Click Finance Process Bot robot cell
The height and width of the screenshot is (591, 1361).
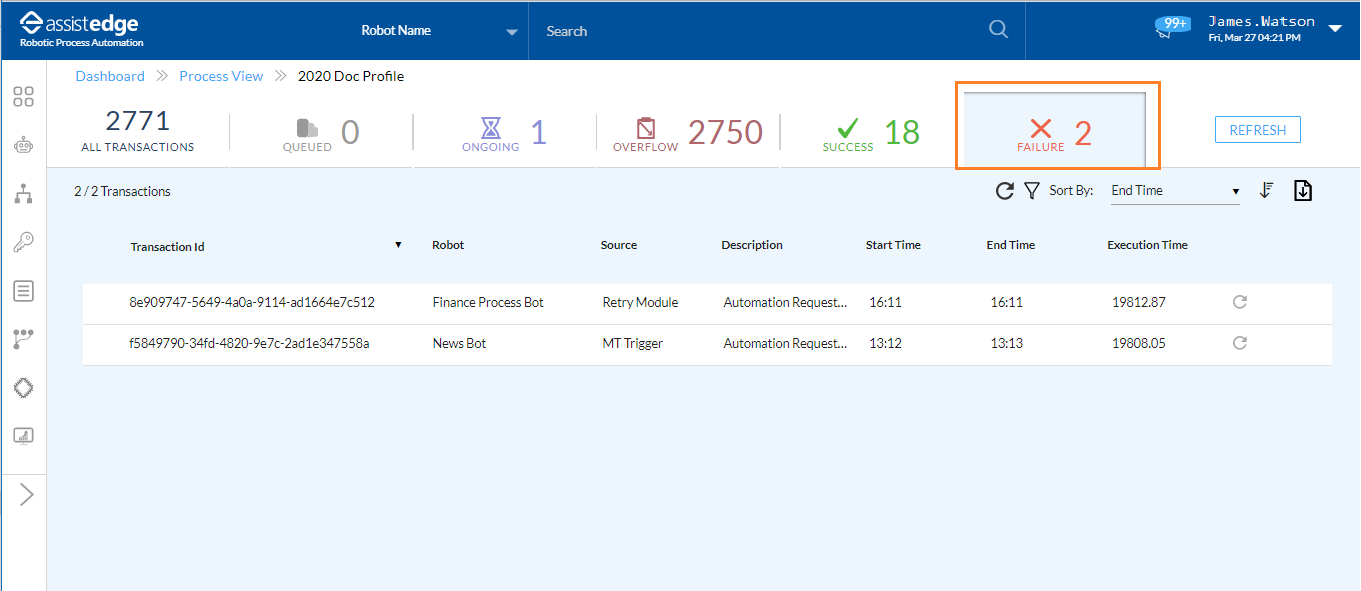click(x=488, y=302)
